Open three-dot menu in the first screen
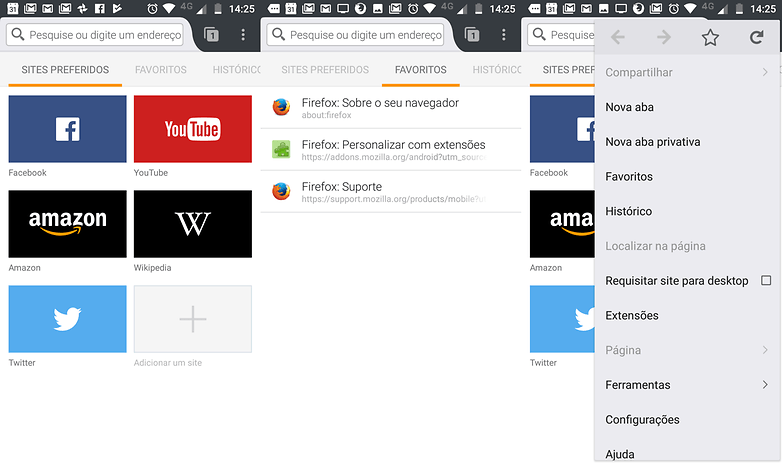 point(243,34)
